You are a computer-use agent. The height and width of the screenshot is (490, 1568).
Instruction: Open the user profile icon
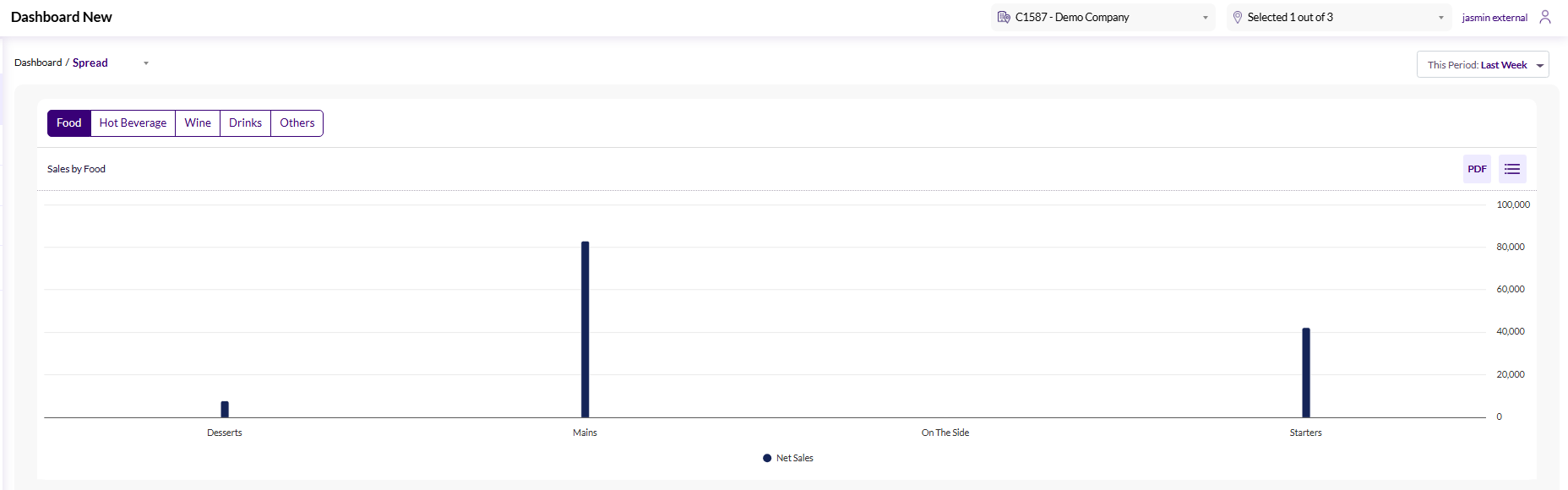pyautogui.click(x=1545, y=17)
